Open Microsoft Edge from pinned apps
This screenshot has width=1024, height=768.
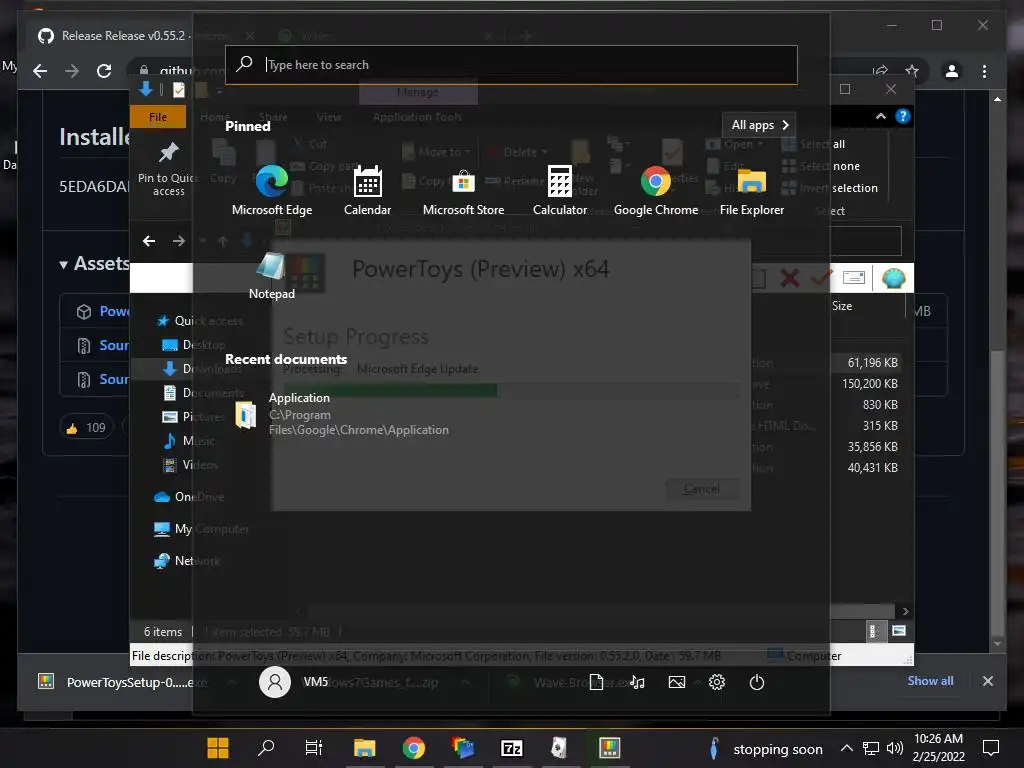(272, 189)
